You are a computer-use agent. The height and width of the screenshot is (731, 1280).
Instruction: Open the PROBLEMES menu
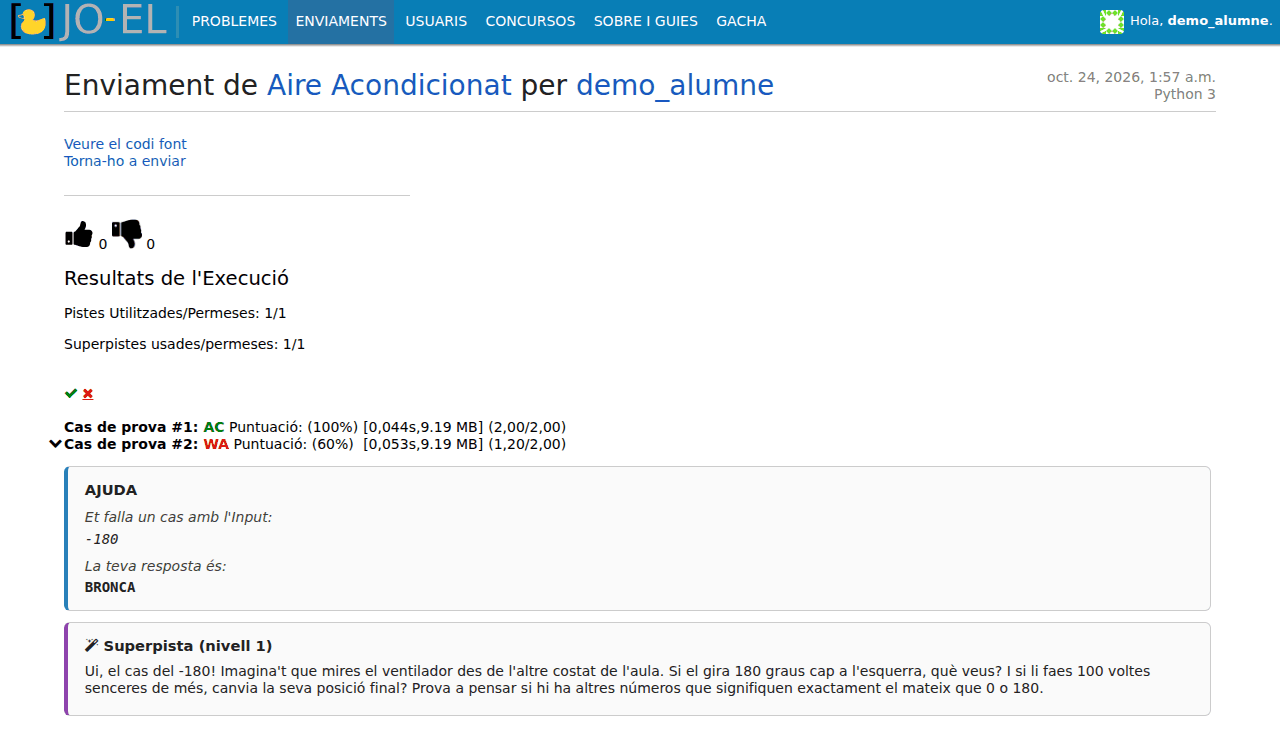click(234, 21)
